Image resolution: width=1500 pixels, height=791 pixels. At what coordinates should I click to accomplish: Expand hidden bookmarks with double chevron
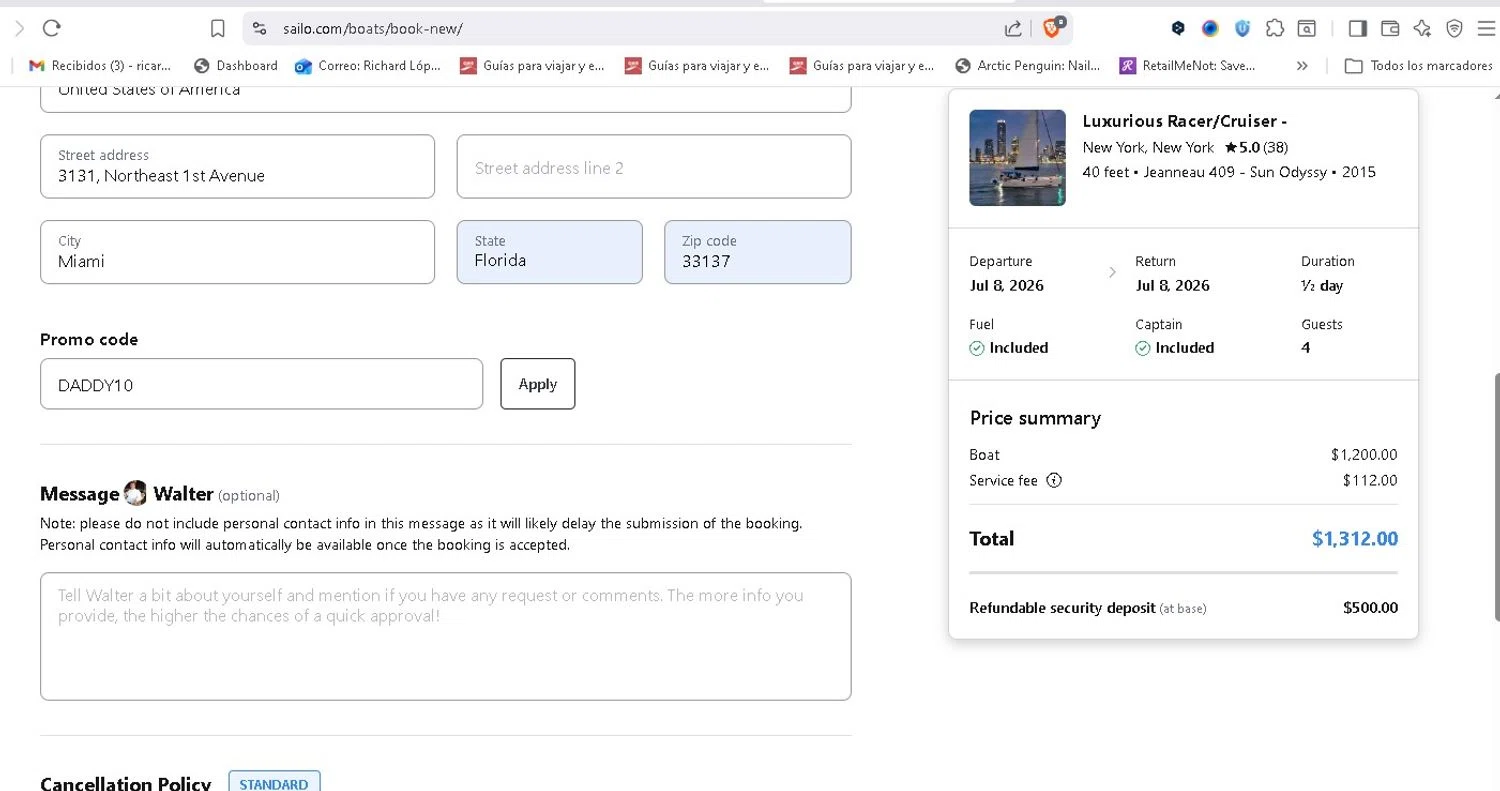[x=1302, y=65]
